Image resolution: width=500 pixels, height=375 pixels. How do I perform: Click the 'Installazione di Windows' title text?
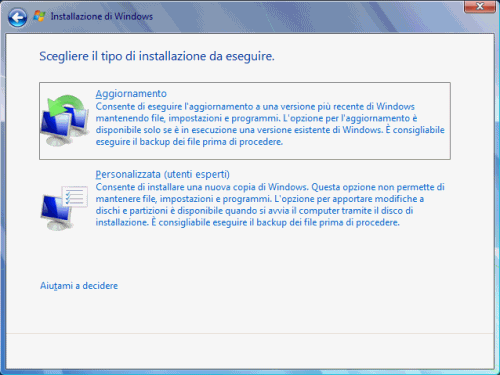pyautogui.click(x=102, y=16)
